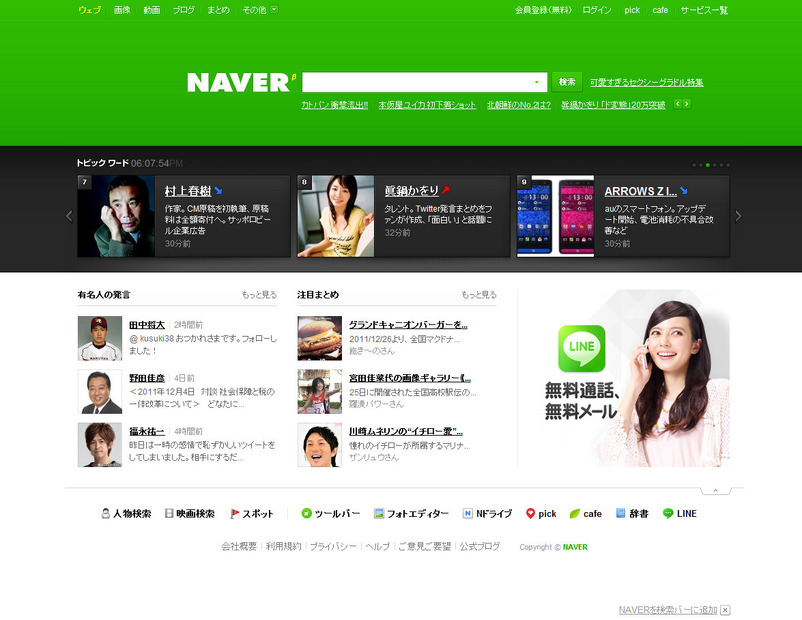Image resolution: width=802 pixels, height=620 pixels.
Task: Click the 会社概要 footer link
Action: pyautogui.click(x=239, y=546)
